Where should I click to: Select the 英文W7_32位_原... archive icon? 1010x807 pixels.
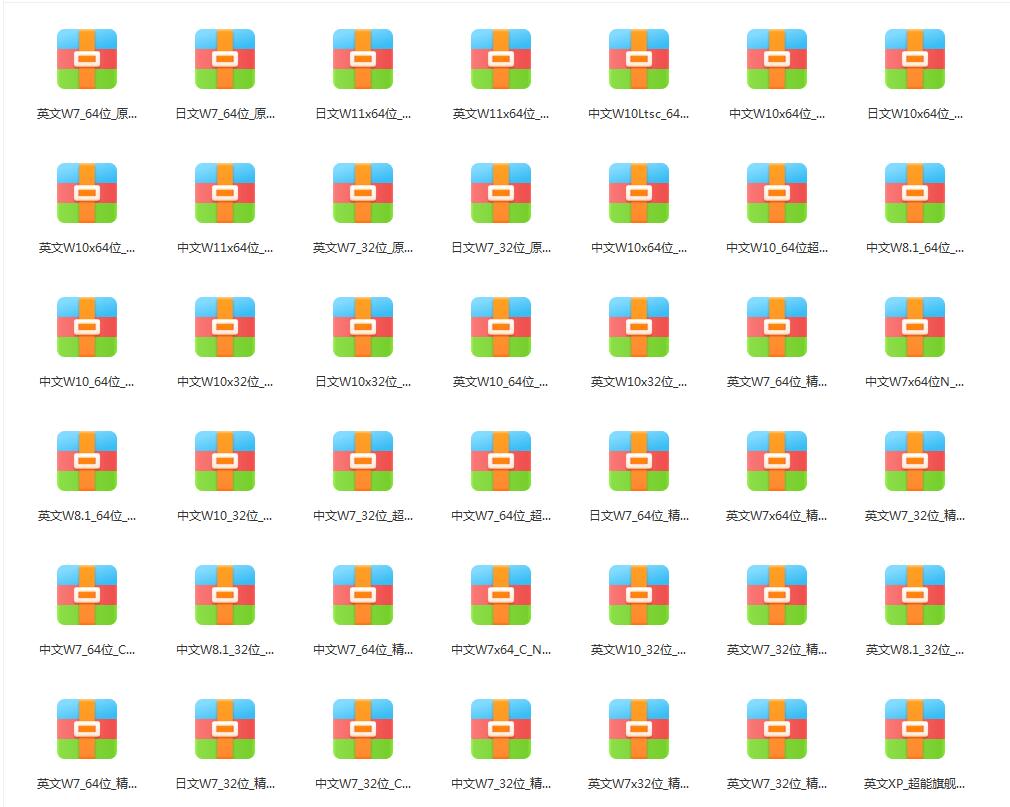click(363, 193)
